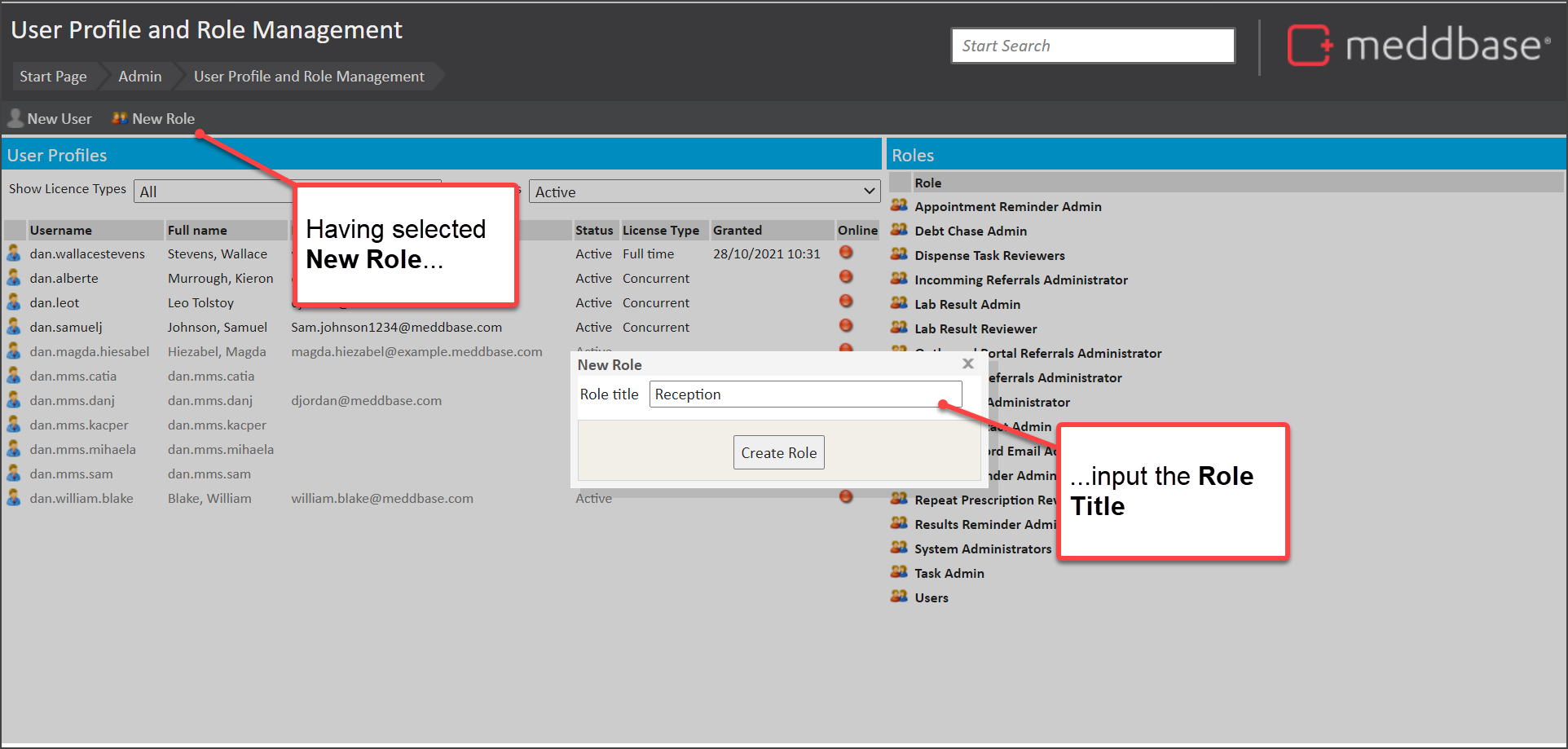Click the group icon next to Users role
Viewport: 1568px width, 749px height.
point(899,597)
